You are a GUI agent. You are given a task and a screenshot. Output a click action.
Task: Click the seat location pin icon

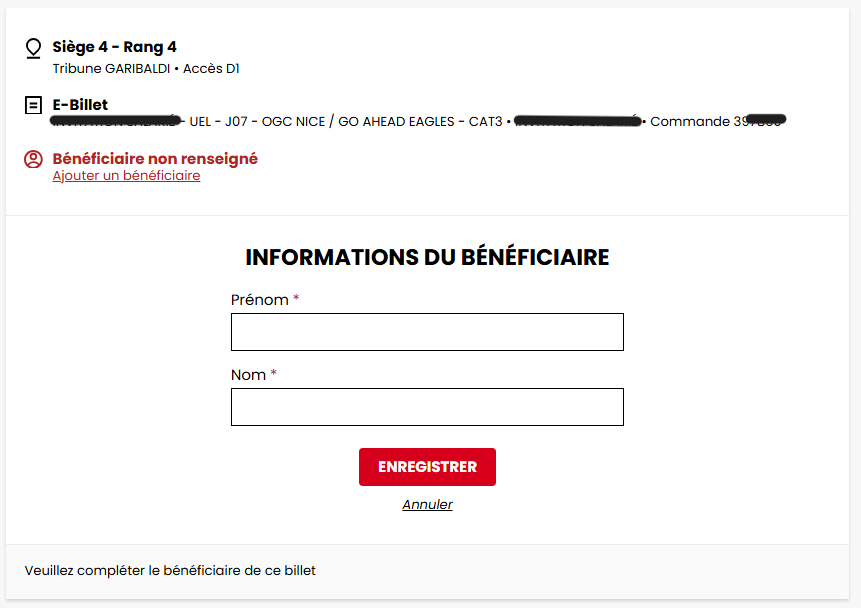click(34, 48)
